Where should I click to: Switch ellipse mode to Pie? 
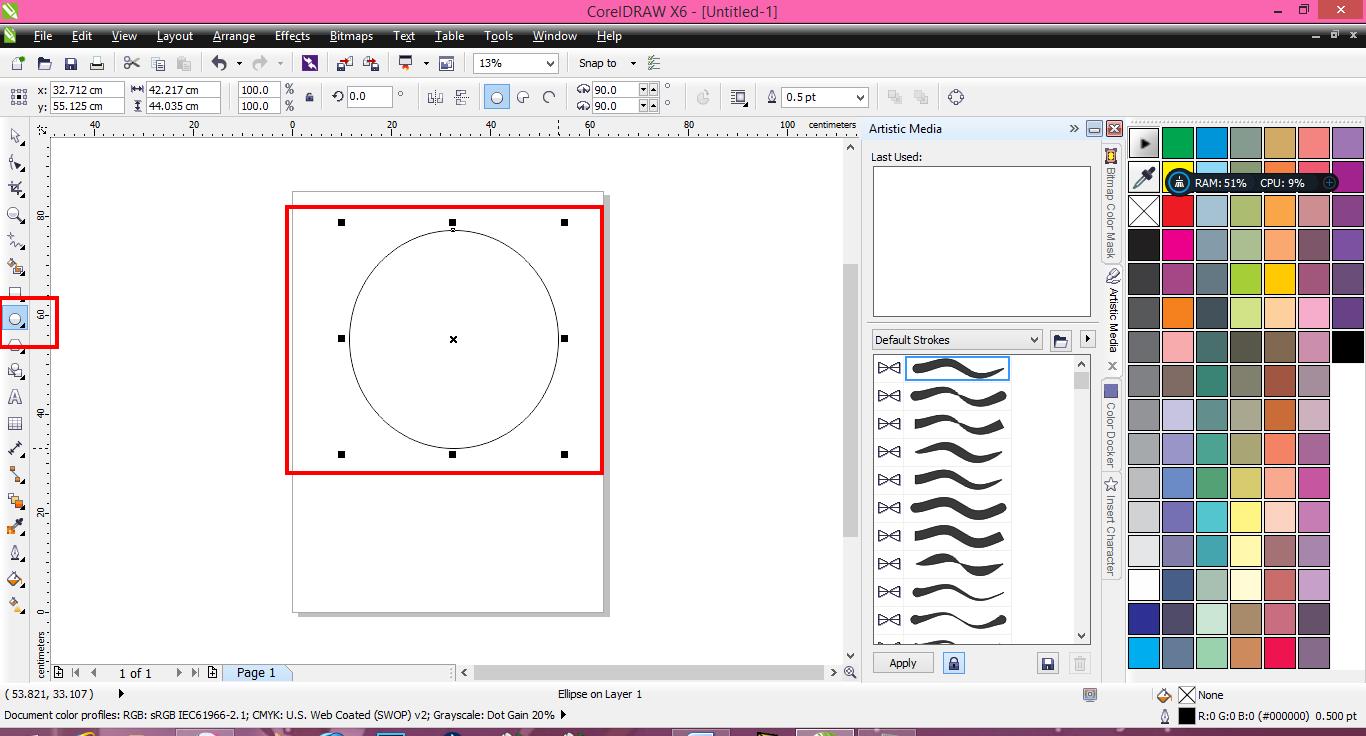pos(521,97)
